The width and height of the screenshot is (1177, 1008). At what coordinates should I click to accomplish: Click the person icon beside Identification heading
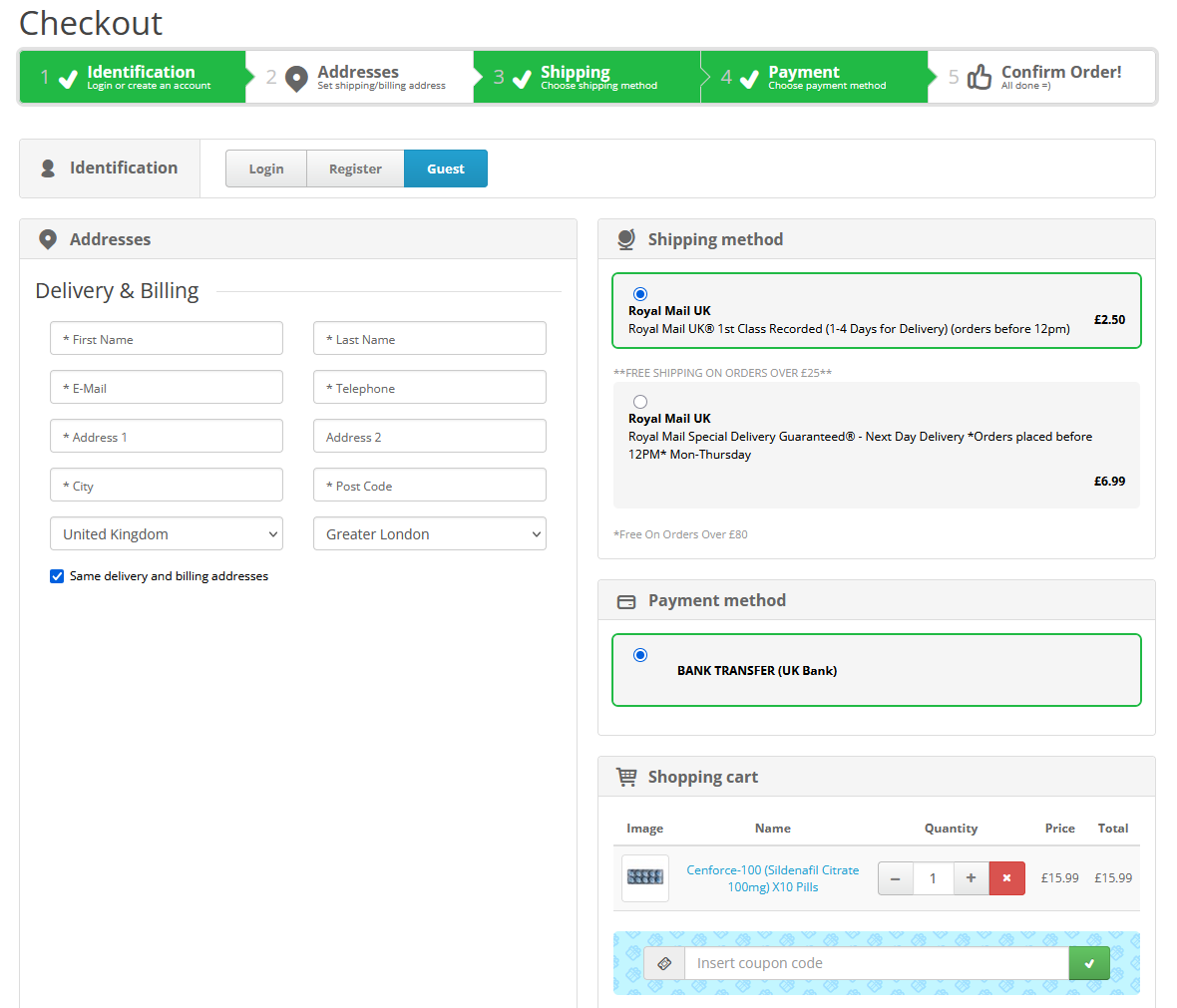click(x=48, y=168)
